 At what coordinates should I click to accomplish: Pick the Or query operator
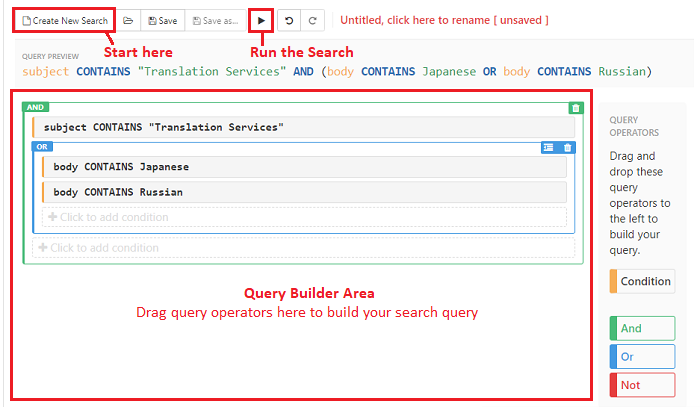(642, 357)
